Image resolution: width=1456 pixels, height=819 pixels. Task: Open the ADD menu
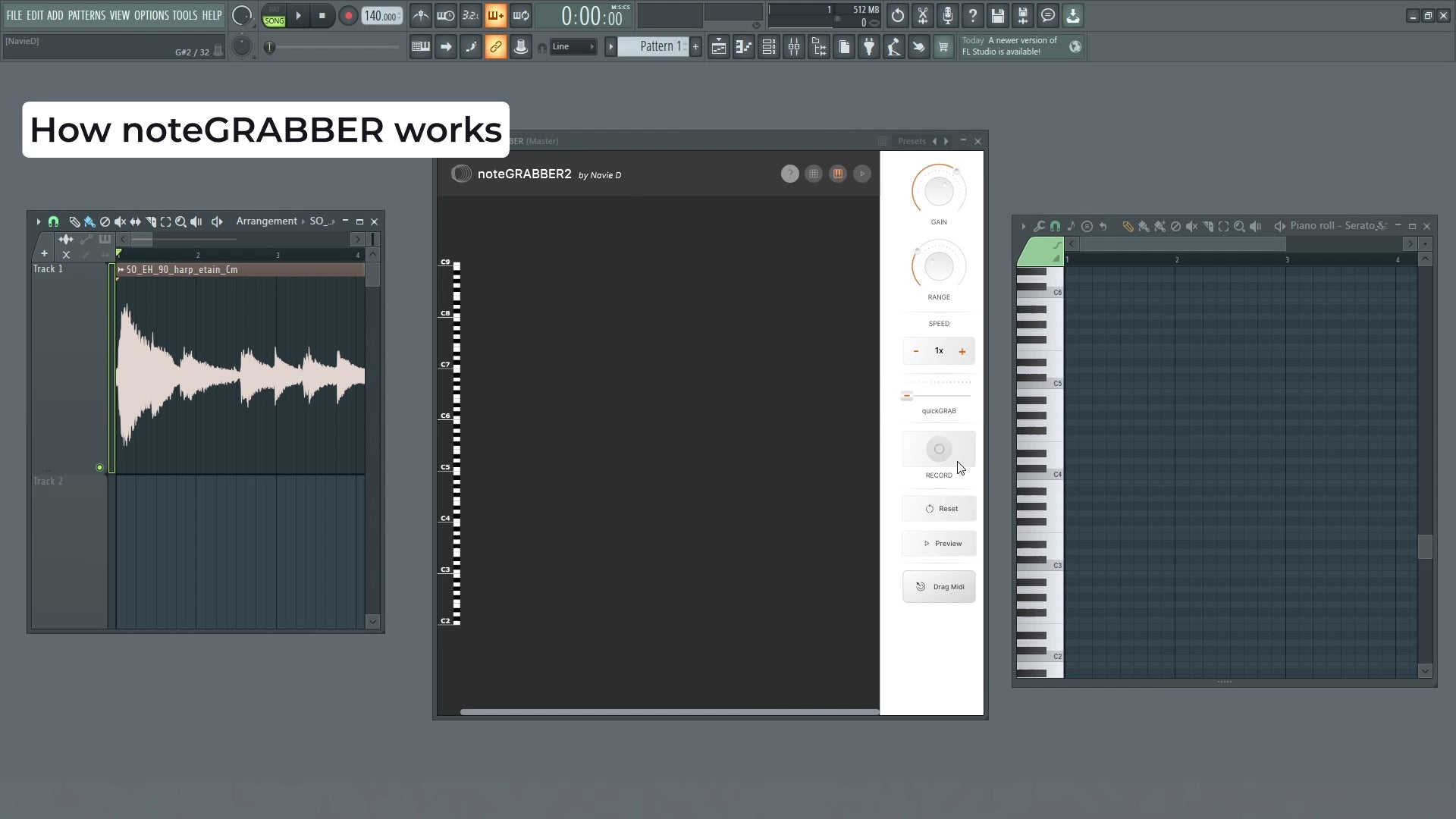pyautogui.click(x=55, y=15)
